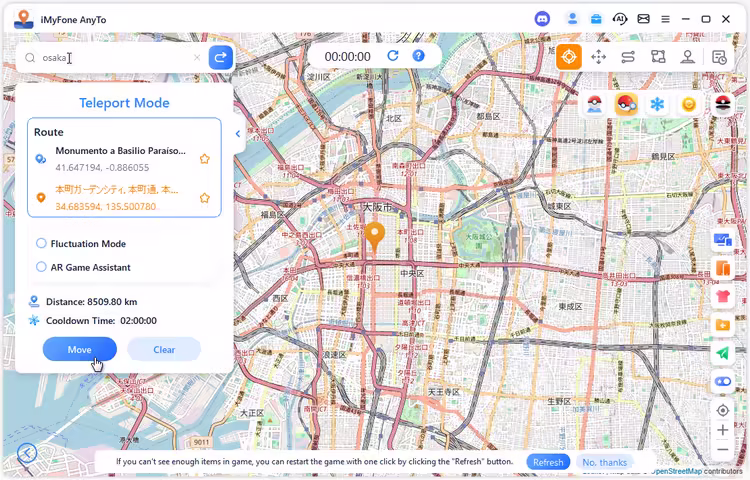The image size is (750, 480).
Task: Open the mail feedback icon
Action: click(644, 19)
